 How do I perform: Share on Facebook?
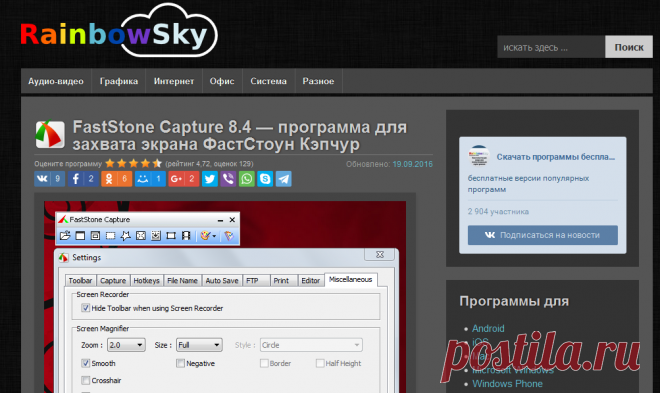coord(83,179)
